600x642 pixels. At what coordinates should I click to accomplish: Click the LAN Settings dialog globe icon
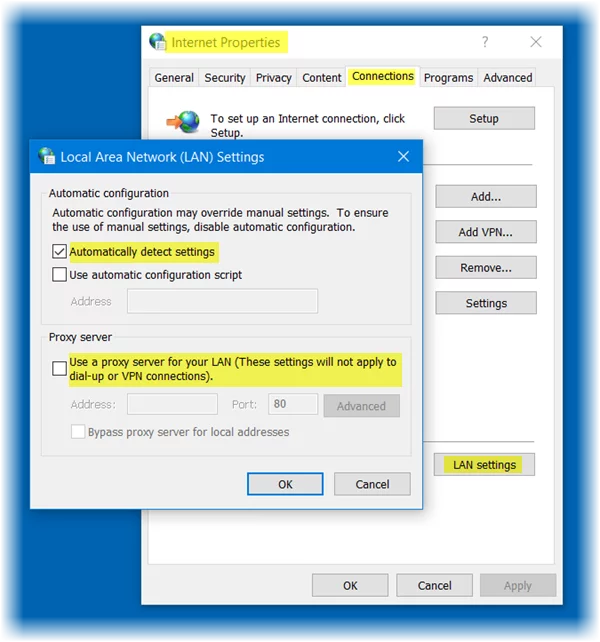point(46,157)
